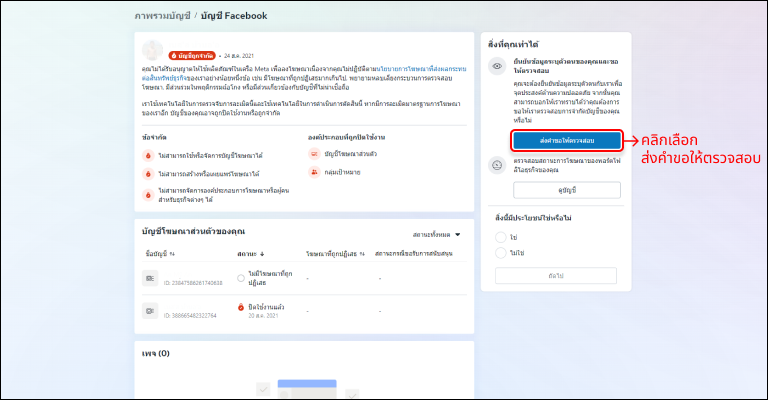Click the ID: 388665482322764 text
The width and height of the screenshot is (768, 400).
pos(190,316)
